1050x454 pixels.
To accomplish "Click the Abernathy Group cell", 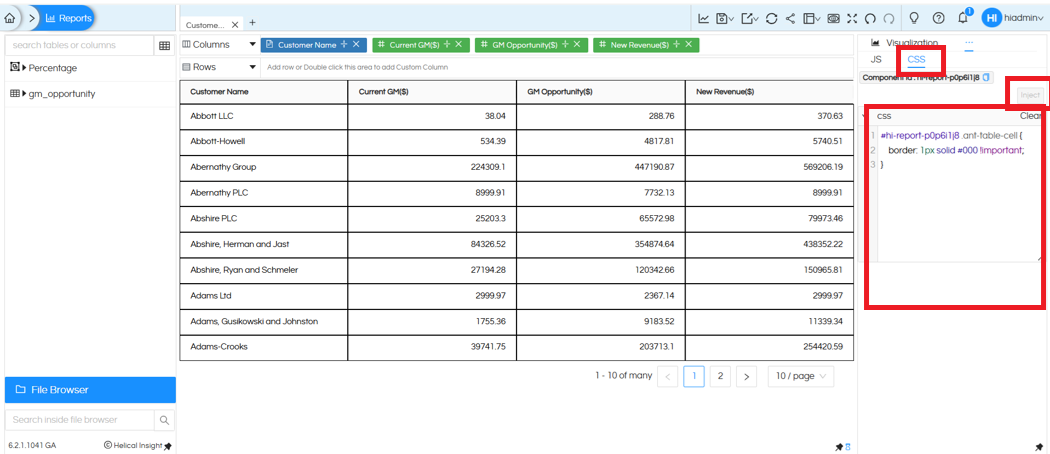I will [264, 167].
